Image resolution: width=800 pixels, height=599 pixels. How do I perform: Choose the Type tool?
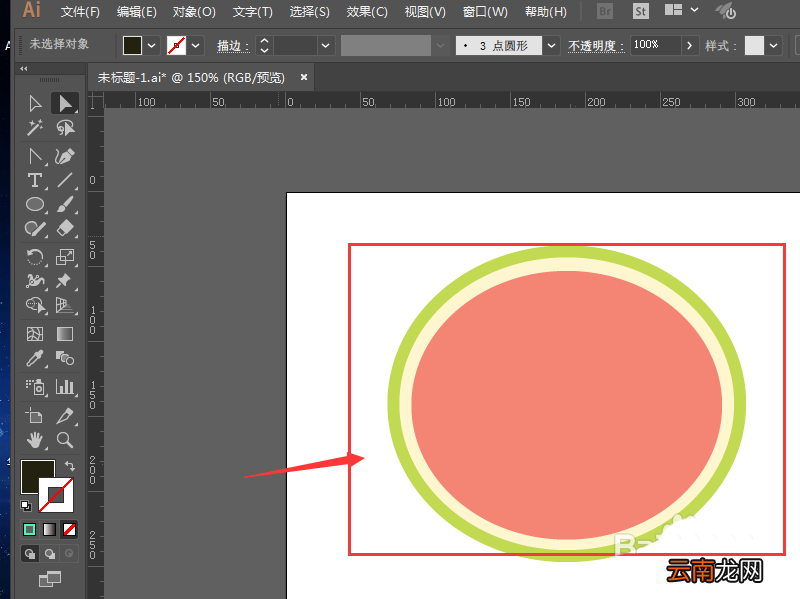(35, 180)
